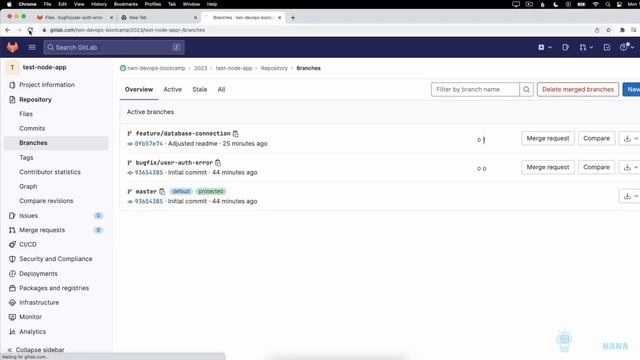The height and width of the screenshot is (360, 640).
Task: Open test-node-app project avatar
Action: (12, 67)
